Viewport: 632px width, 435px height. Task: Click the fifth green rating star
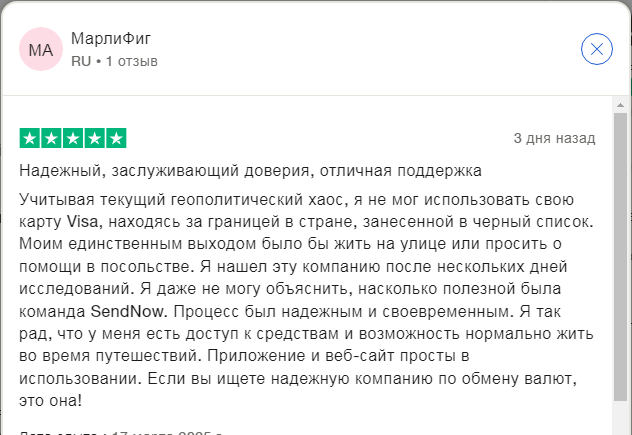click(x=116, y=138)
